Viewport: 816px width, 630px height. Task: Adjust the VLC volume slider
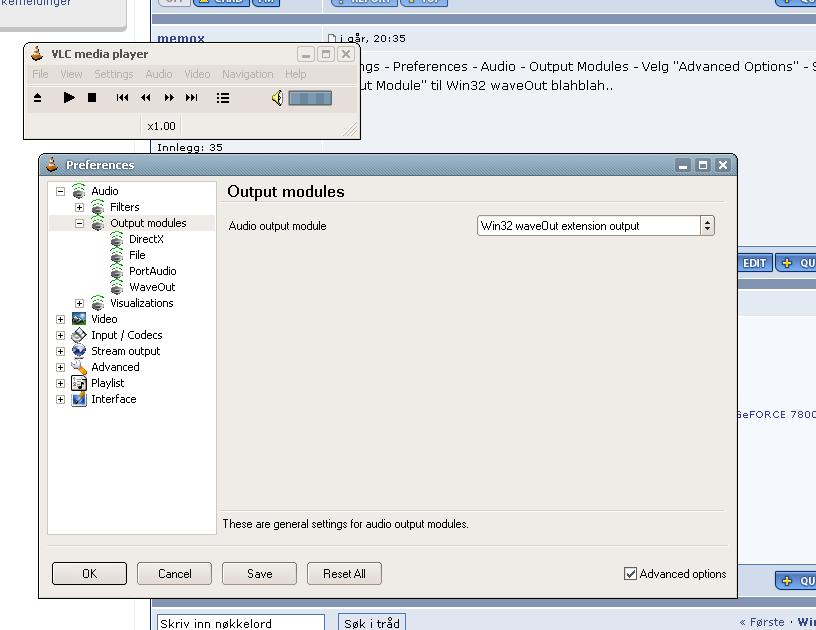pyautogui.click(x=310, y=98)
